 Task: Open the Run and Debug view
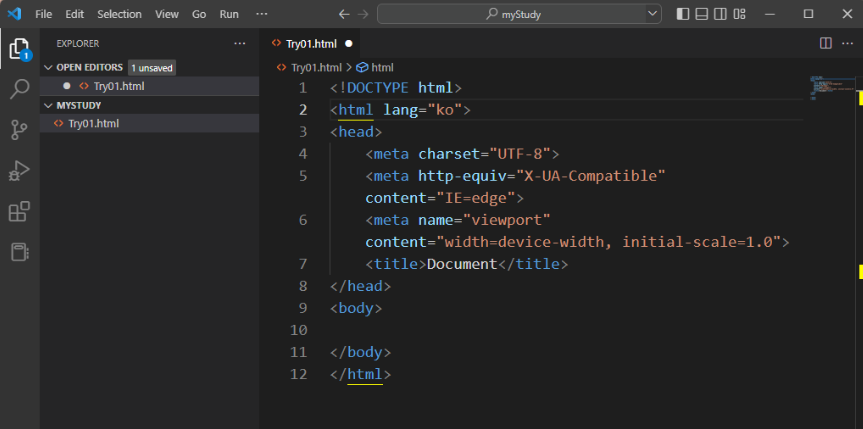(19, 171)
